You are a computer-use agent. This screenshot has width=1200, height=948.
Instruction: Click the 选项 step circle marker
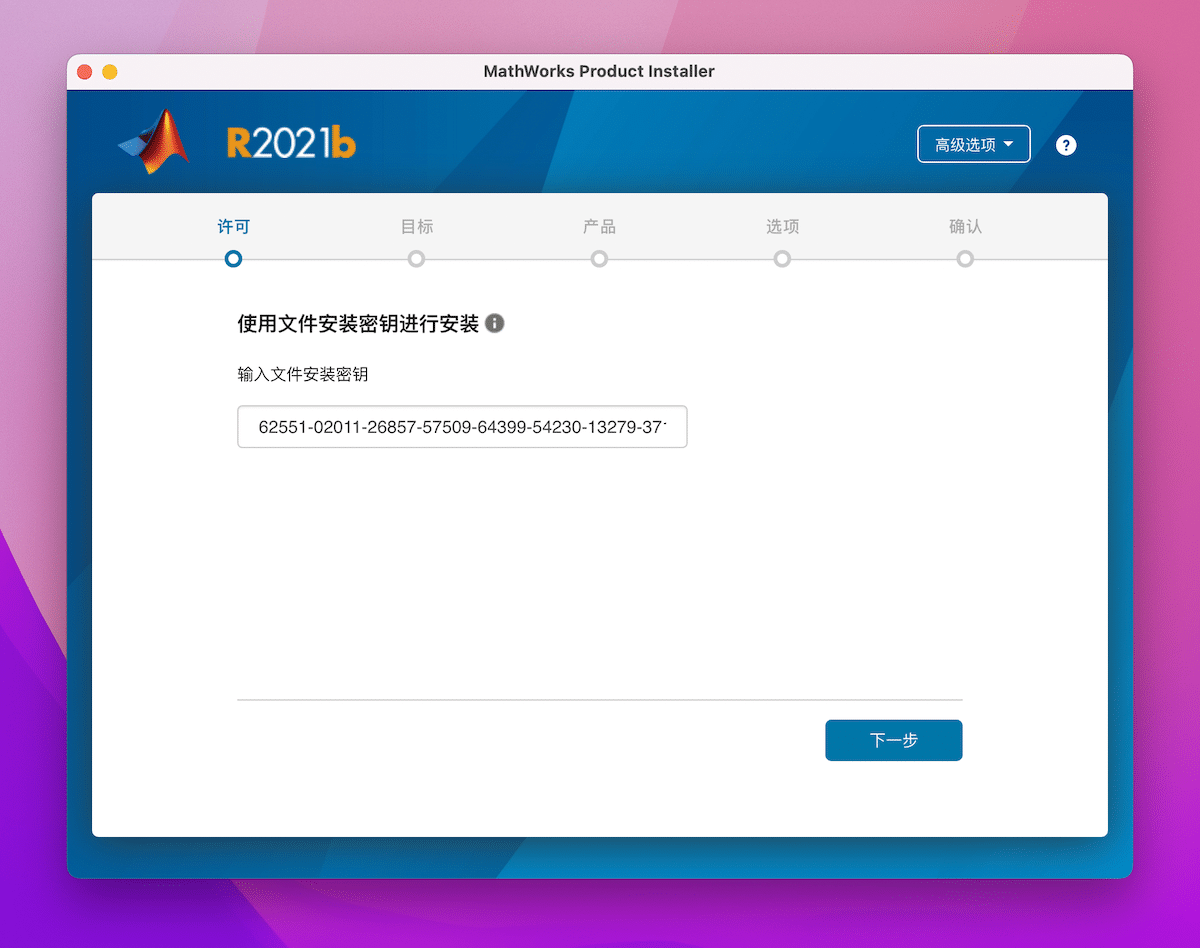(x=782, y=259)
